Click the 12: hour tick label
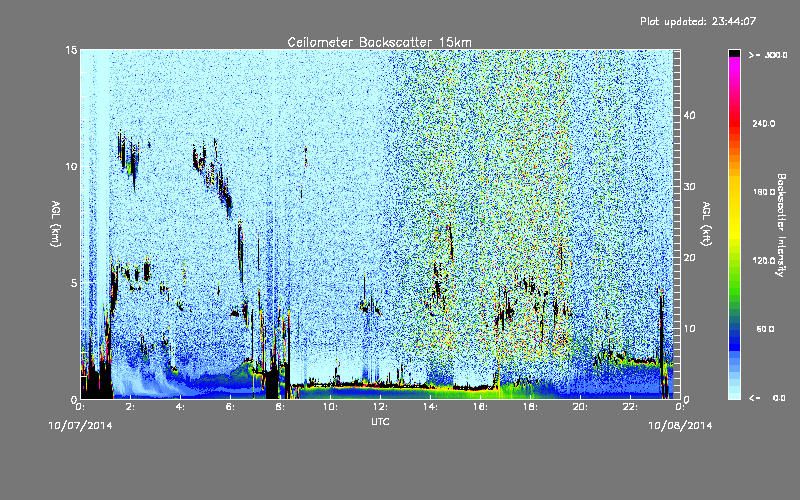The image size is (800, 500). pos(381,407)
